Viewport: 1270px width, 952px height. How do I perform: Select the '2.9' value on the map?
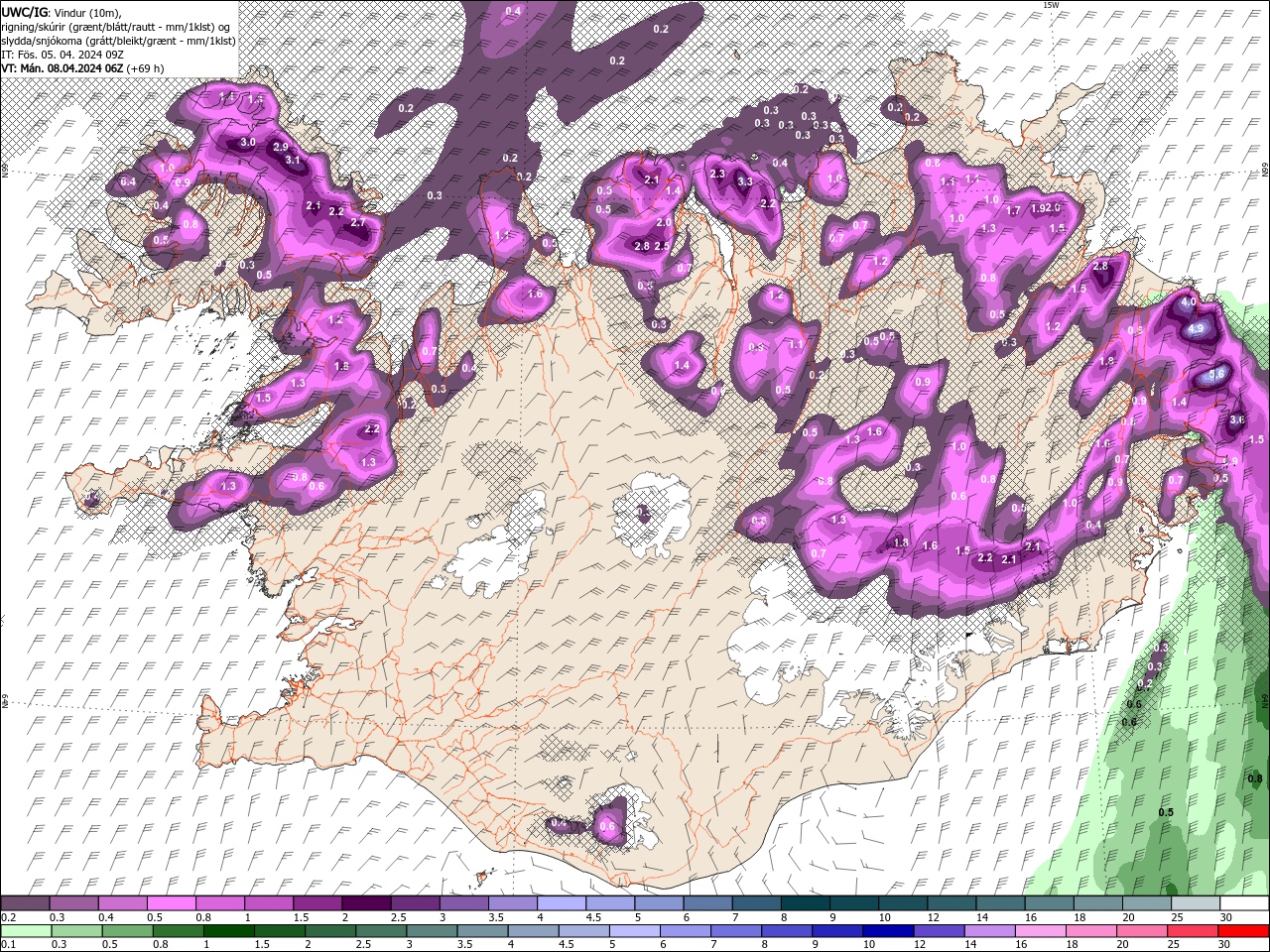(x=281, y=147)
